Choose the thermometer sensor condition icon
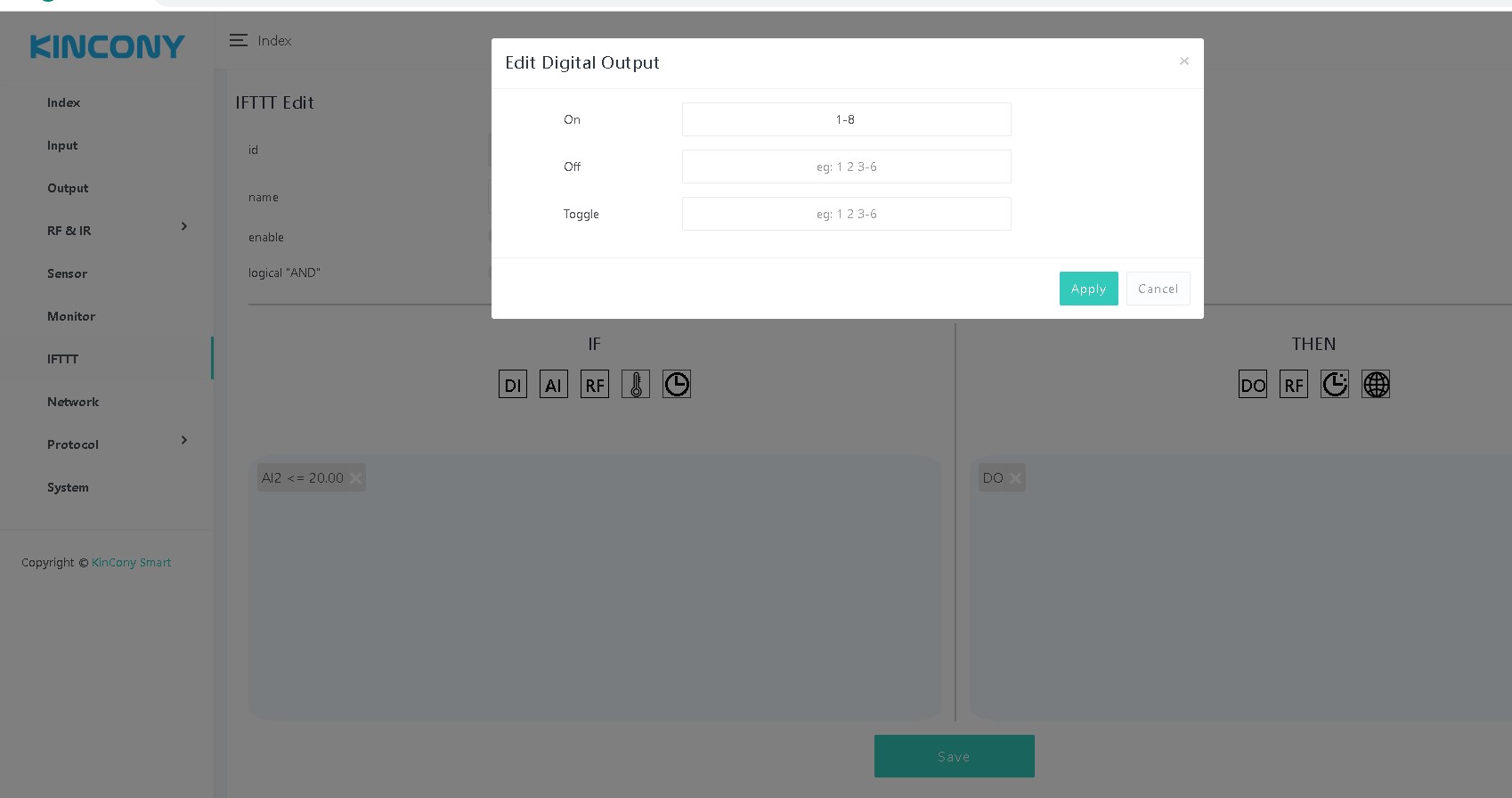 click(635, 385)
